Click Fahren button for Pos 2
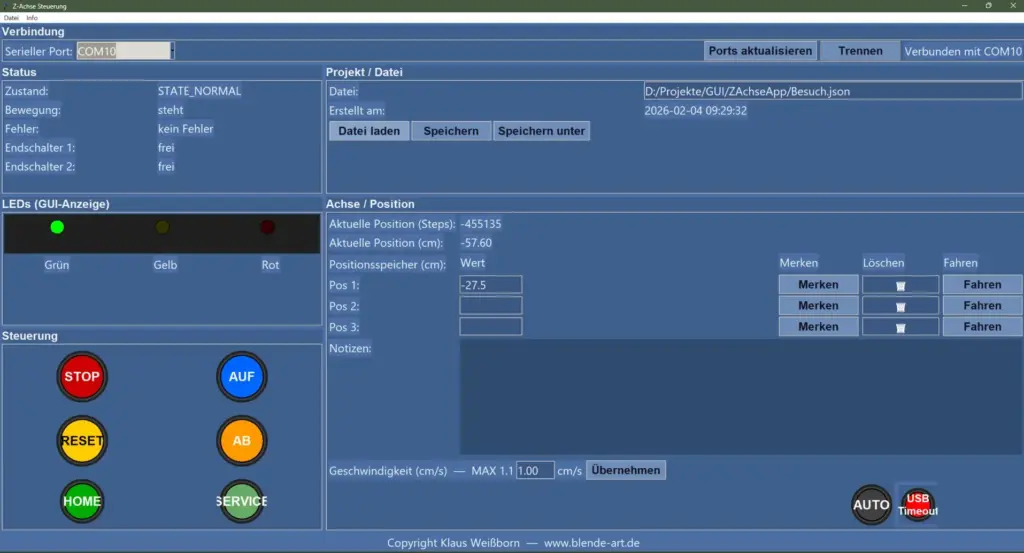Screen dimensions: 1024x553 click(982, 306)
